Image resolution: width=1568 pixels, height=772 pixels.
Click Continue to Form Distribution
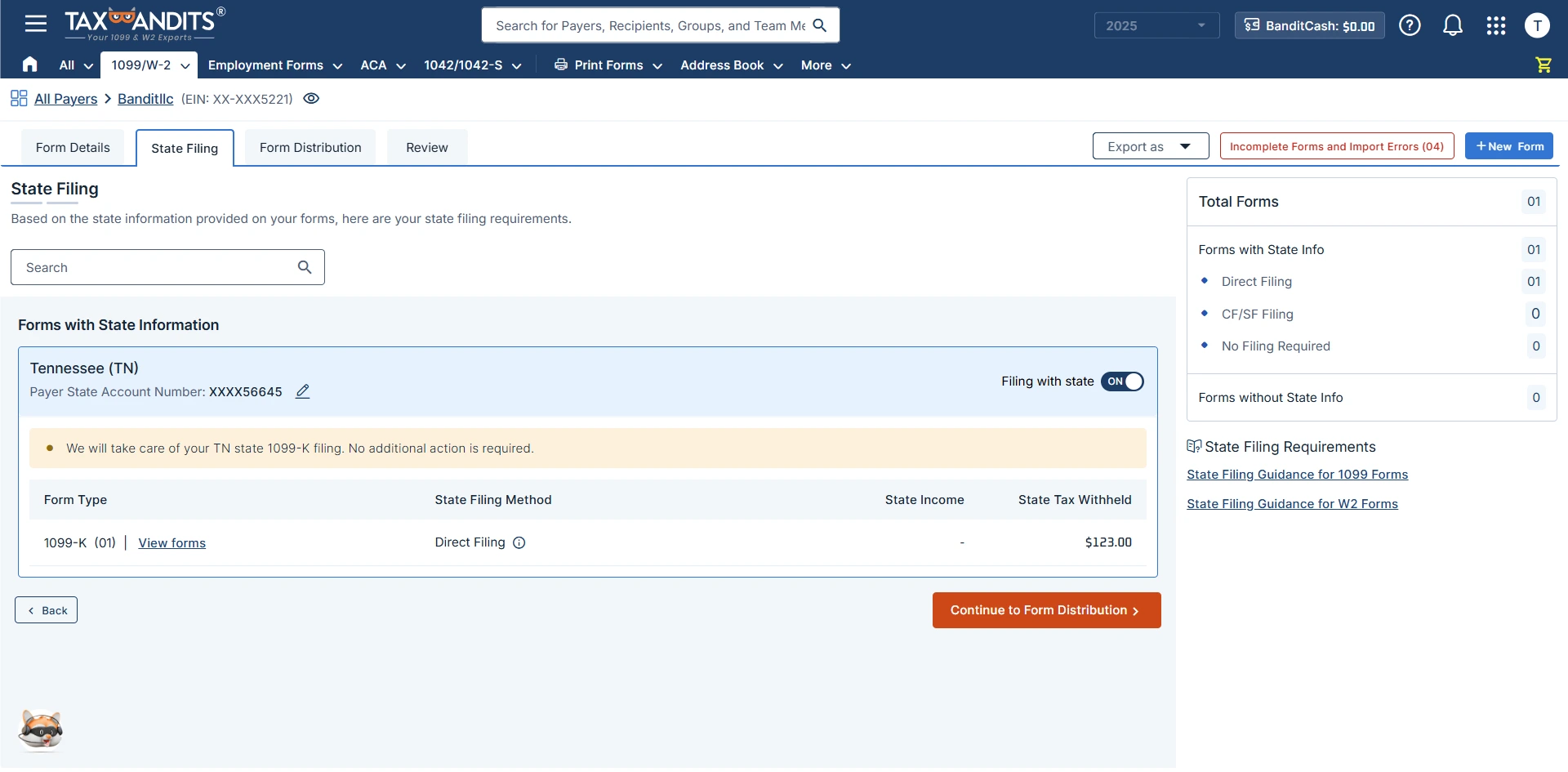point(1046,609)
